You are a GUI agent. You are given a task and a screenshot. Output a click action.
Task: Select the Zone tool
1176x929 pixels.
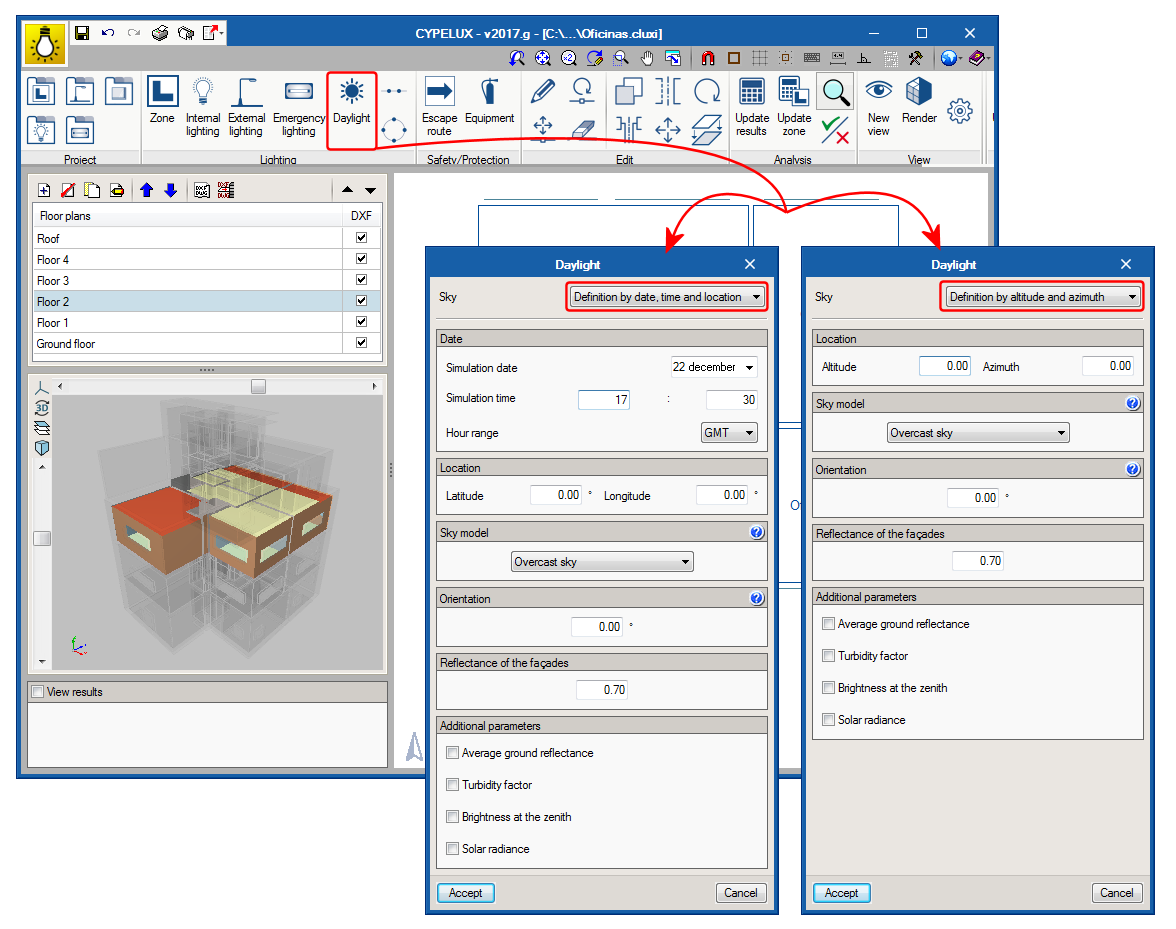click(162, 104)
